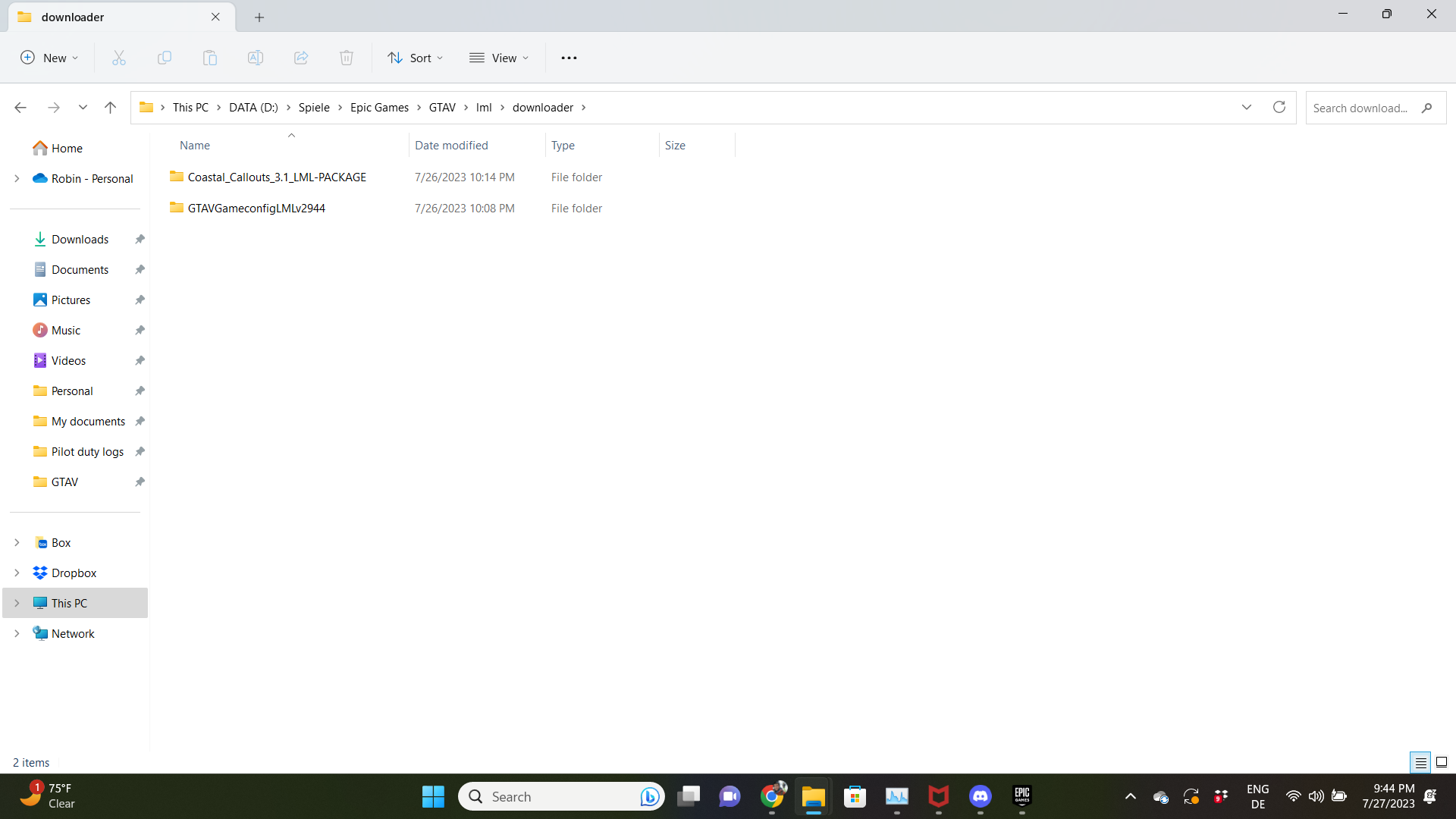Viewport: 1456px width, 819px height.
Task: Click the Delete trash can icon
Action: (x=347, y=58)
